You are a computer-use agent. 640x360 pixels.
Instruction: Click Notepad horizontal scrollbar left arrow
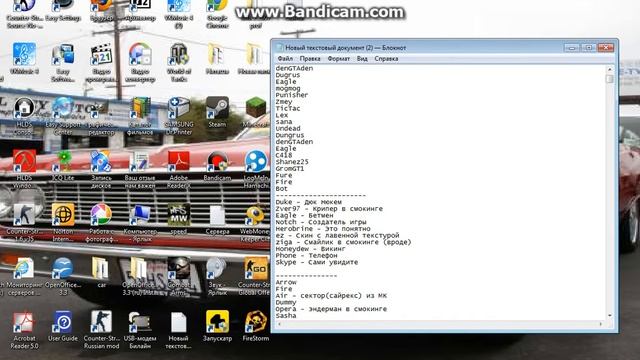(279, 324)
